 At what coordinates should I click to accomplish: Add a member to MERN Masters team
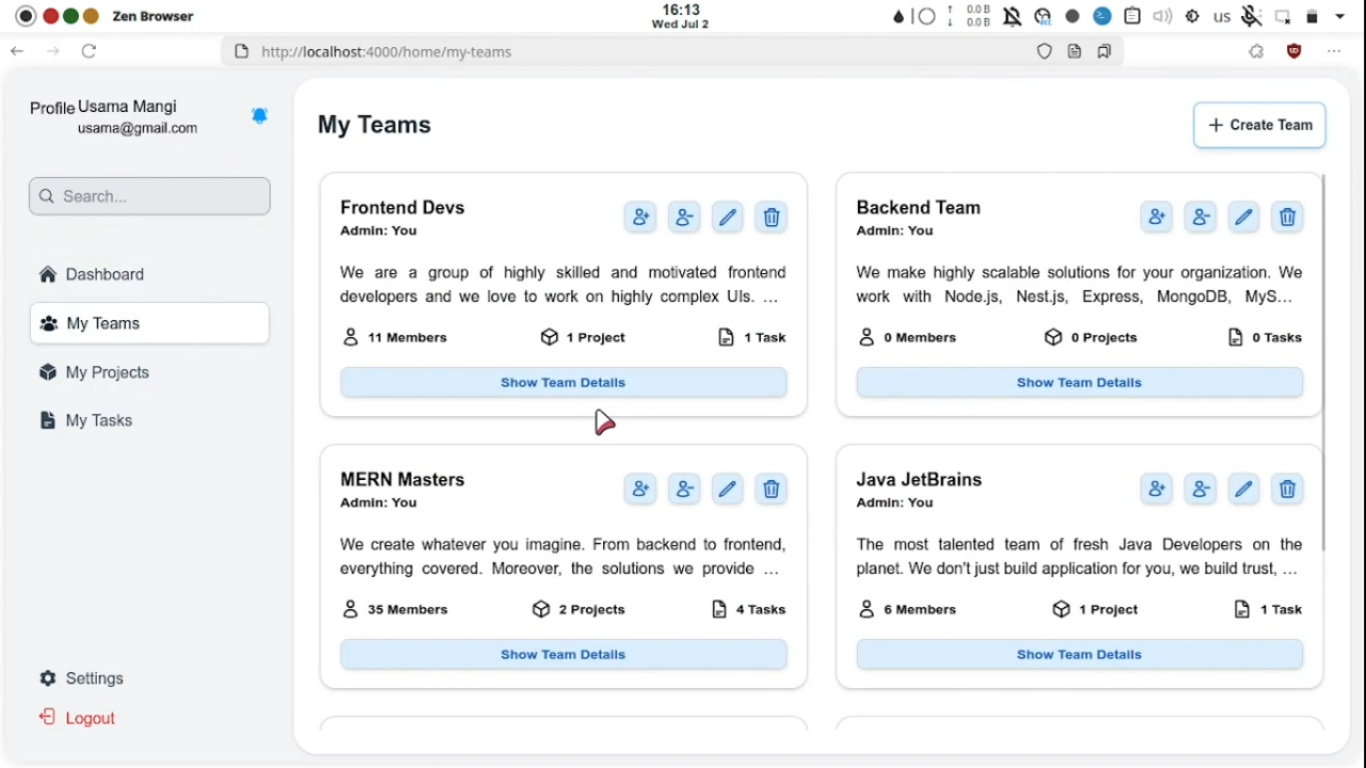[x=640, y=489]
